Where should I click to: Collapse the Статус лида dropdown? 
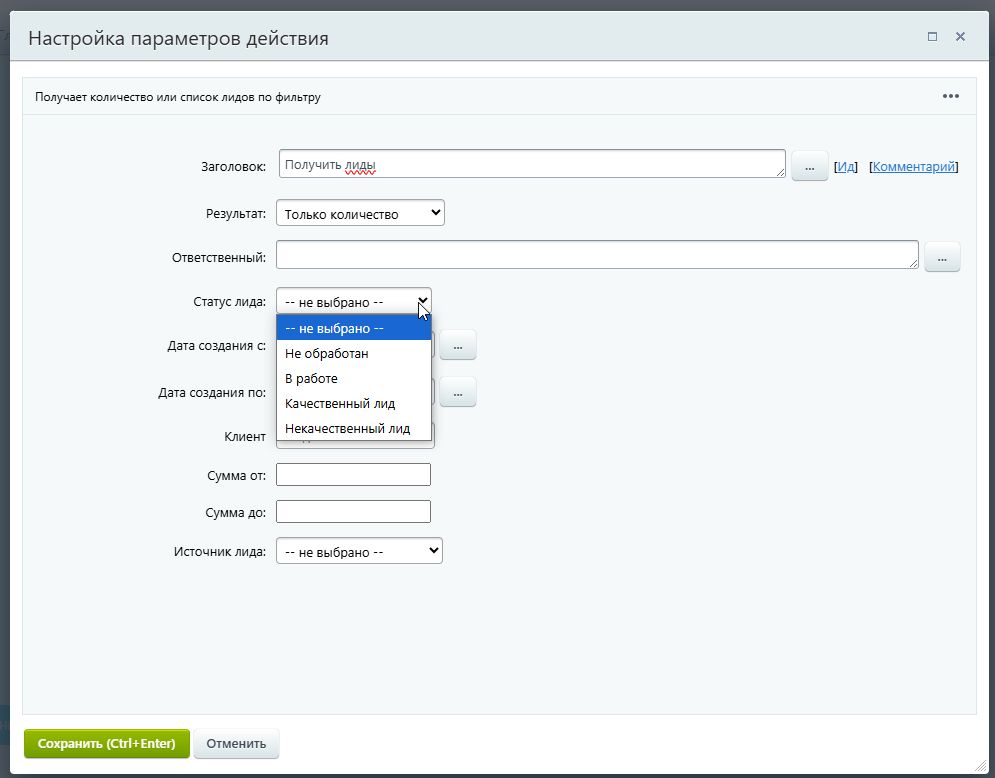click(353, 301)
